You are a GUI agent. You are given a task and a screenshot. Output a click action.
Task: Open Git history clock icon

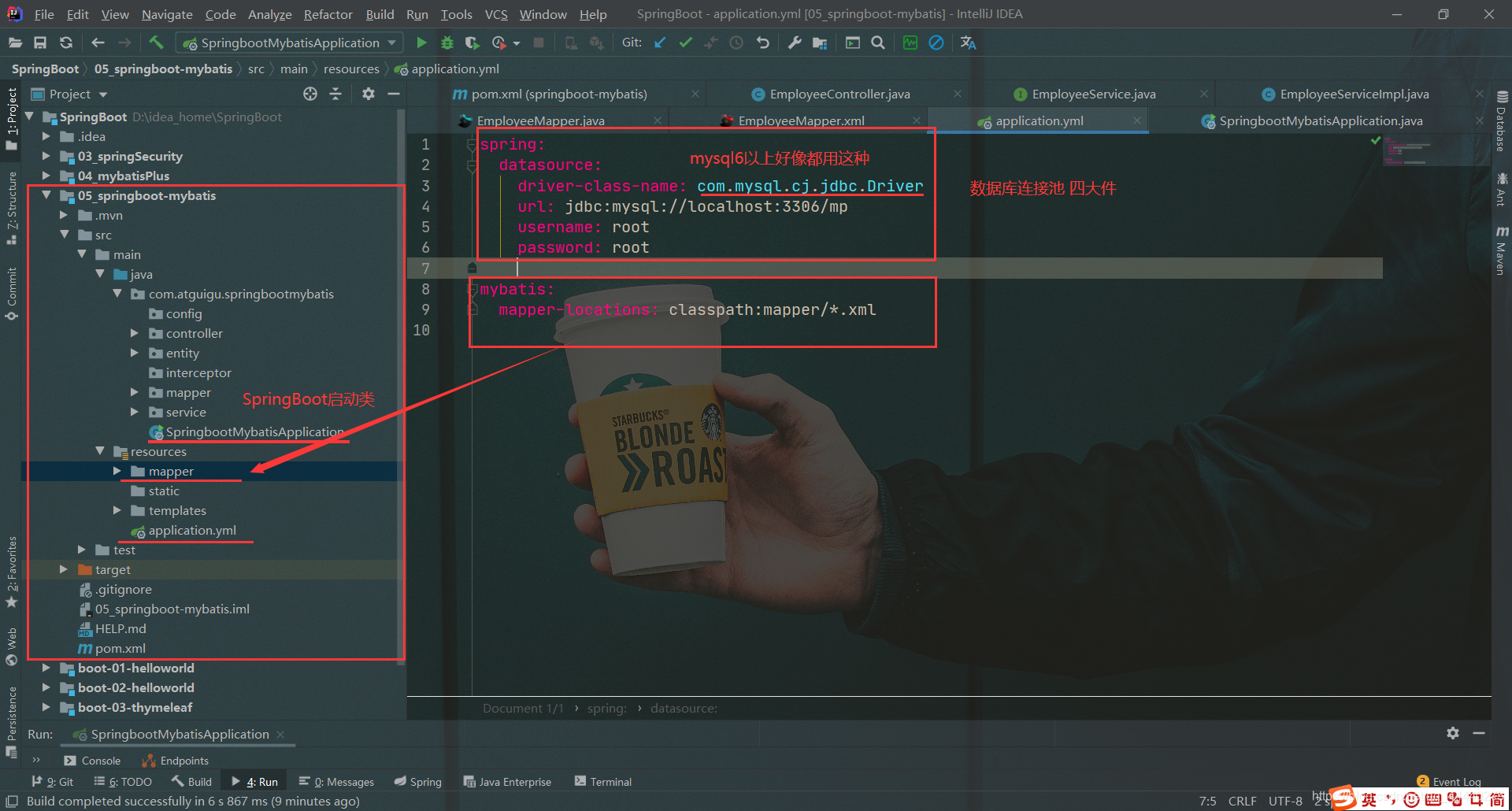[736, 43]
